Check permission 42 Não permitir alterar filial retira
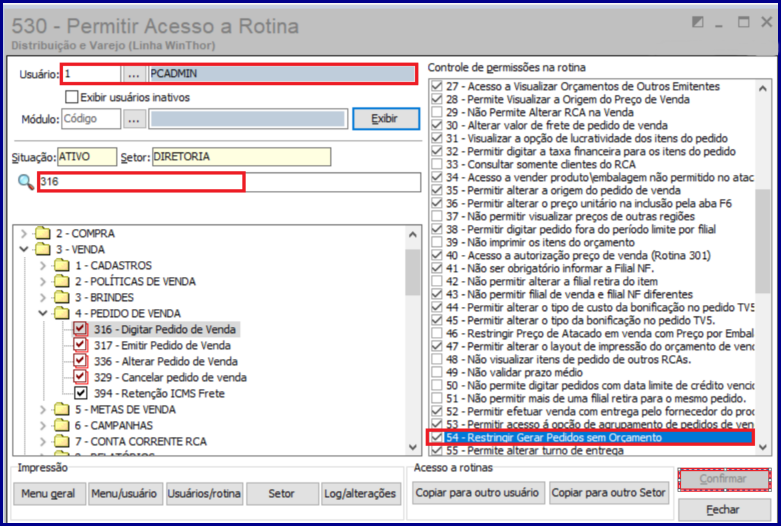 (437, 281)
